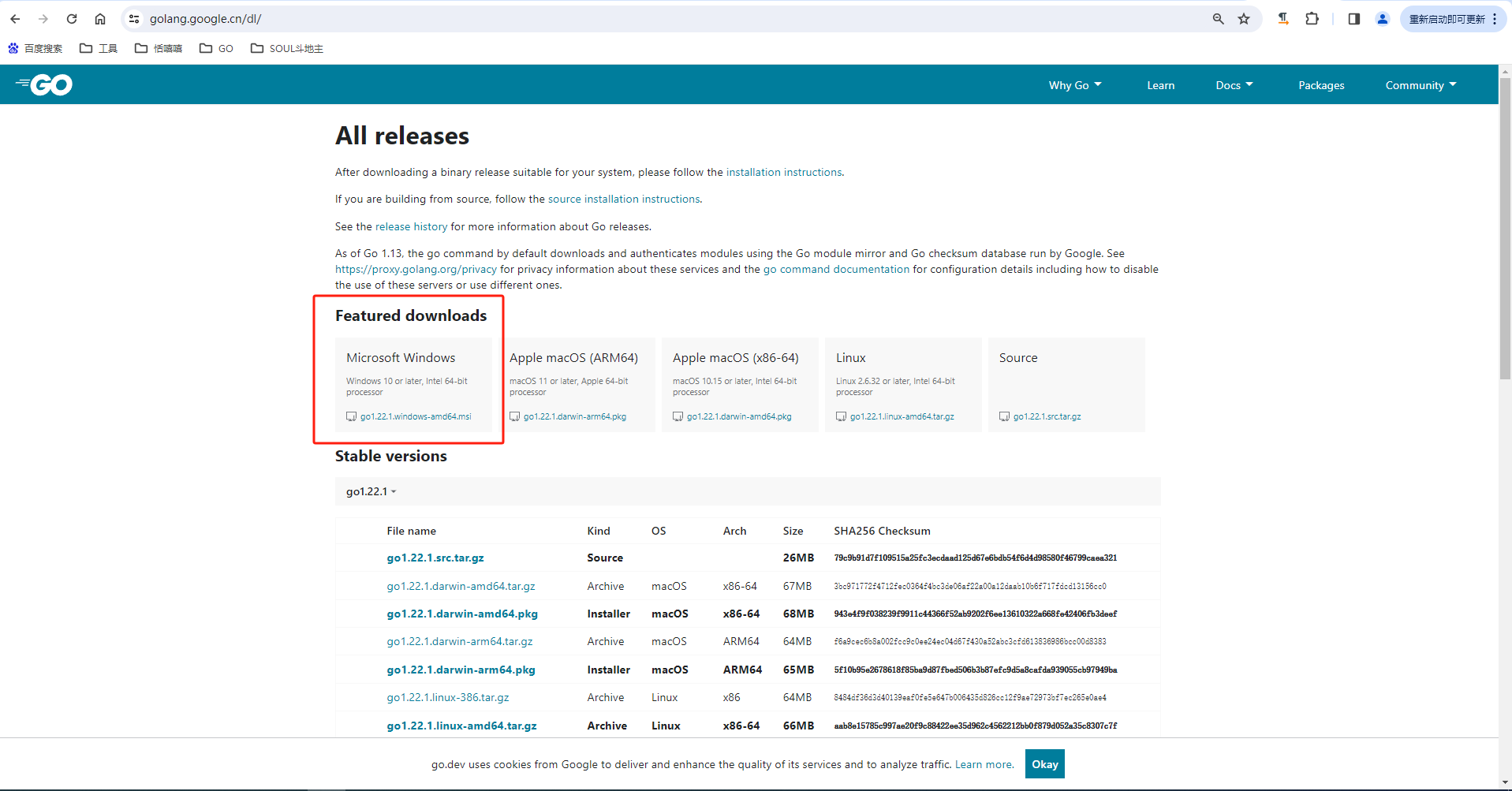Open the Community dropdown menu

pos(1421,85)
